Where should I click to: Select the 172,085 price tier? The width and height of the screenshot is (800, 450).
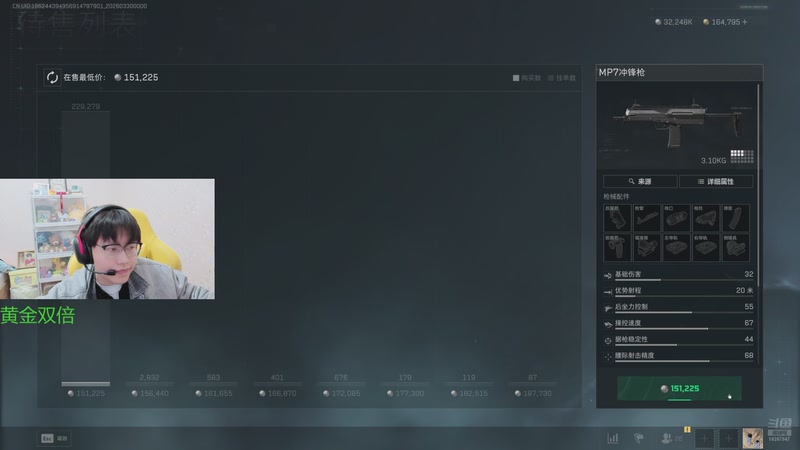click(x=341, y=393)
